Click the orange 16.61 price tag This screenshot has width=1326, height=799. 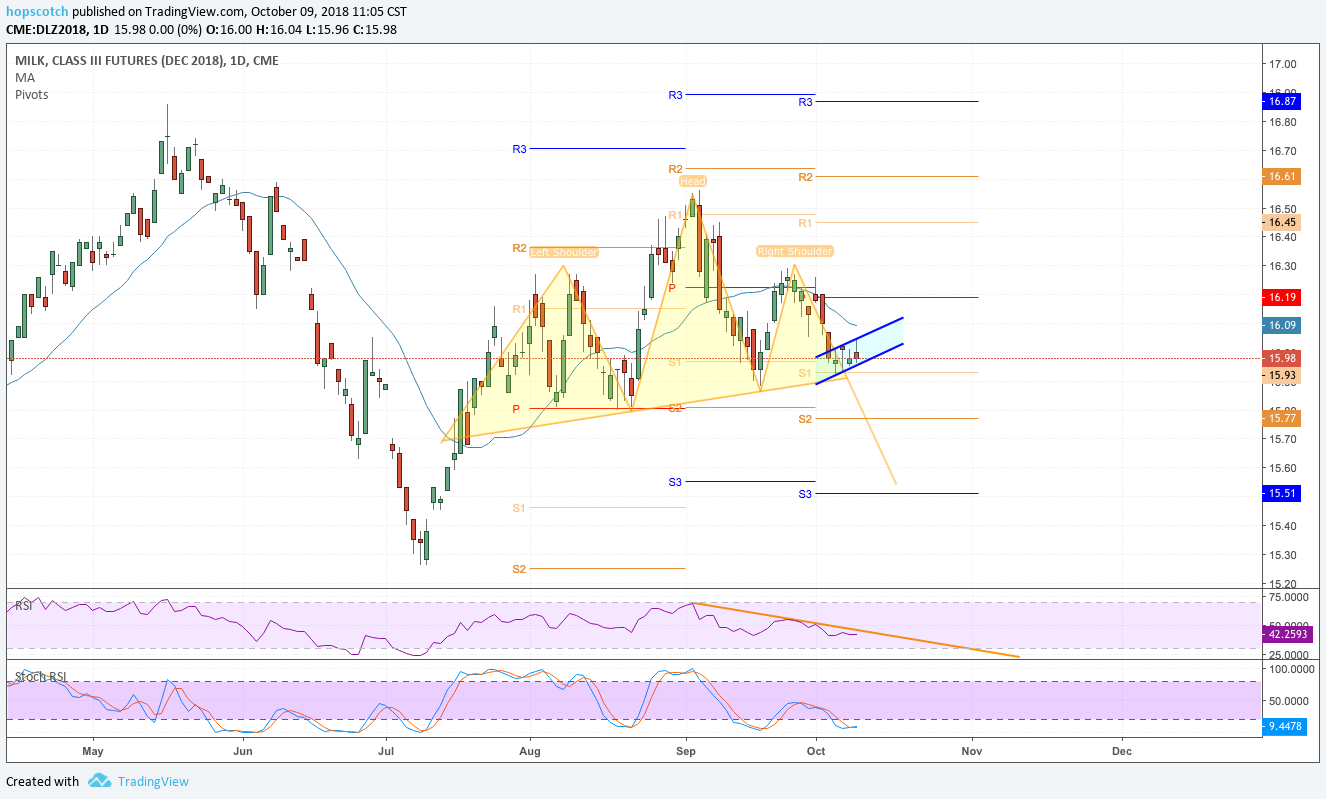pos(1282,176)
